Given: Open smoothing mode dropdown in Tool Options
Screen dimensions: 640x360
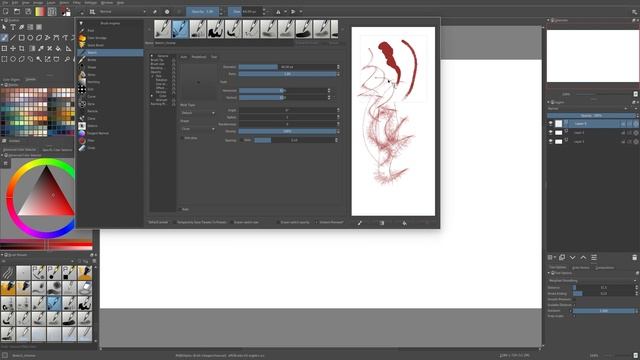Looking at the screenshot, I should [x=592, y=280].
